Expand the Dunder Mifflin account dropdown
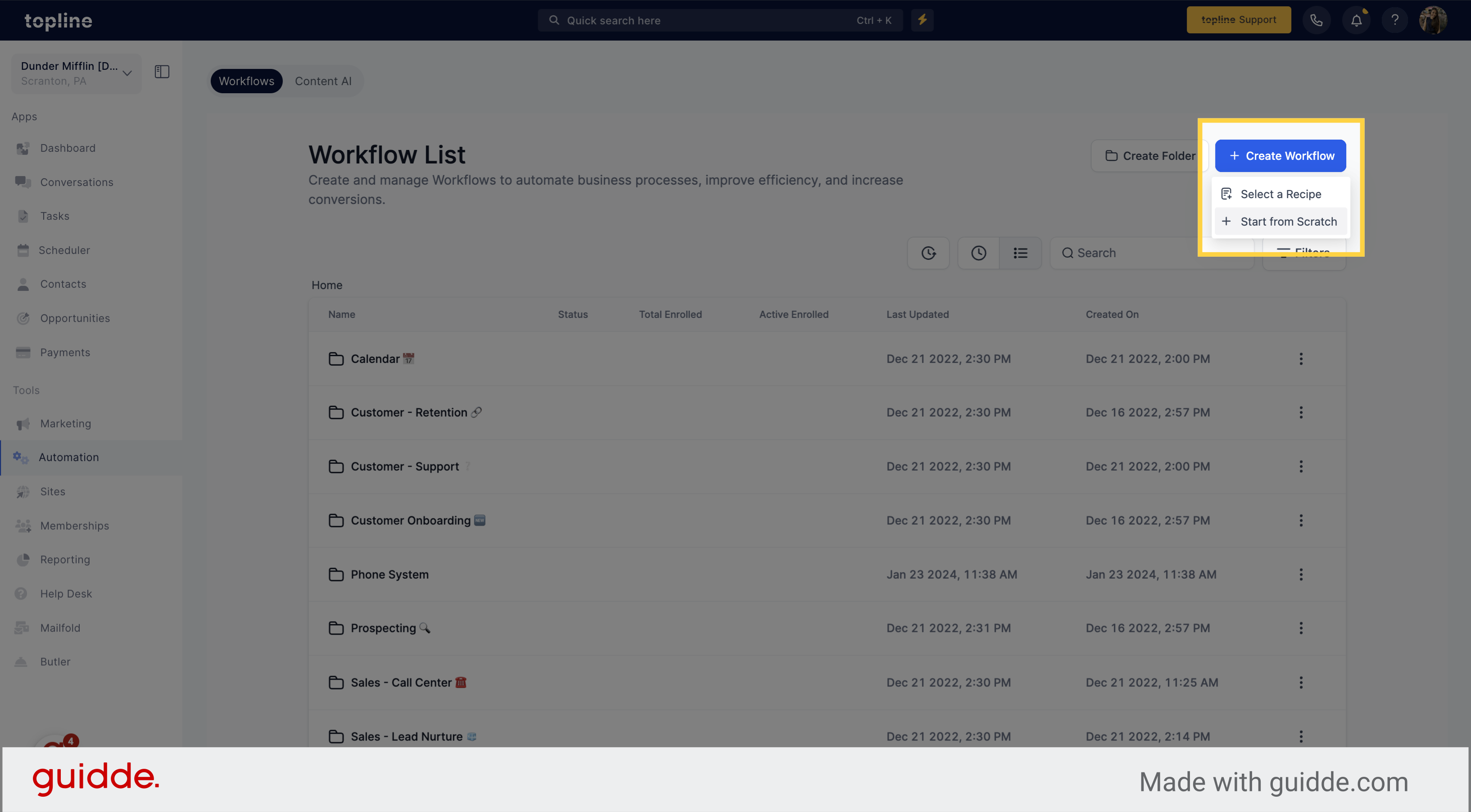1471x812 pixels. point(127,72)
